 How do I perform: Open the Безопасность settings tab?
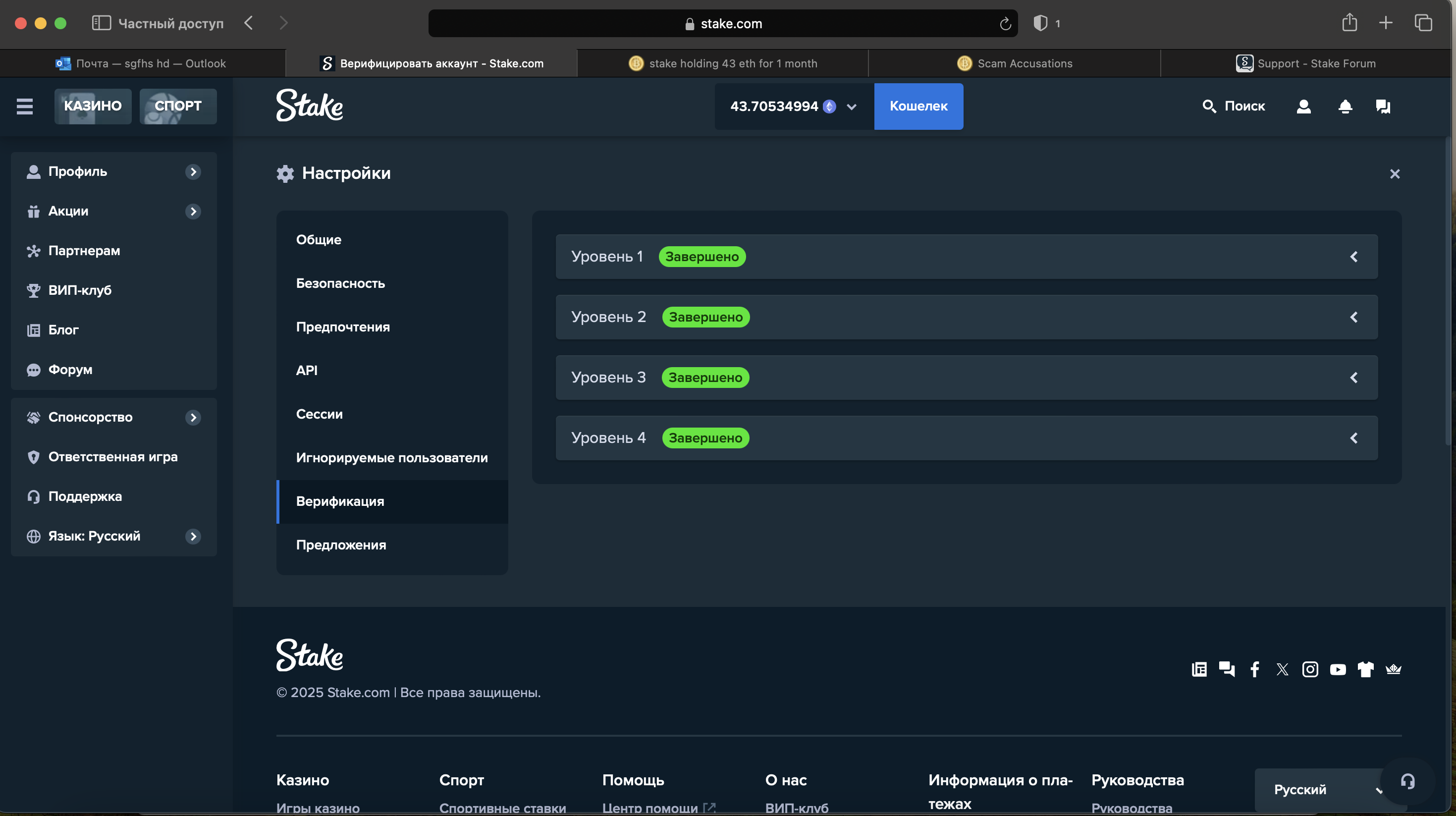pyautogui.click(x=392, y=283)
